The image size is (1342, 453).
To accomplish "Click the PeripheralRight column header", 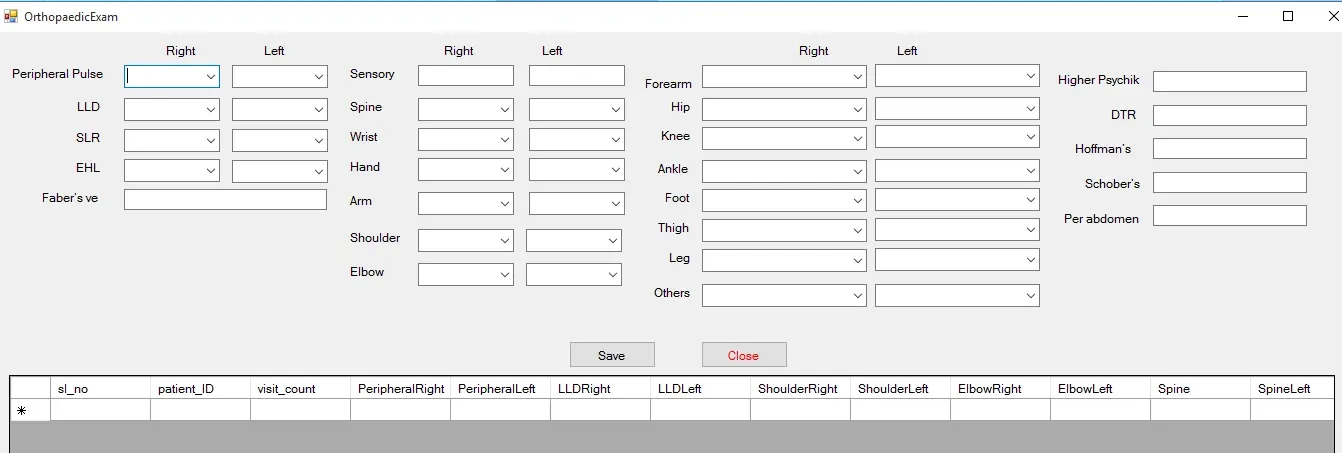I will click(x=400, y=388).
